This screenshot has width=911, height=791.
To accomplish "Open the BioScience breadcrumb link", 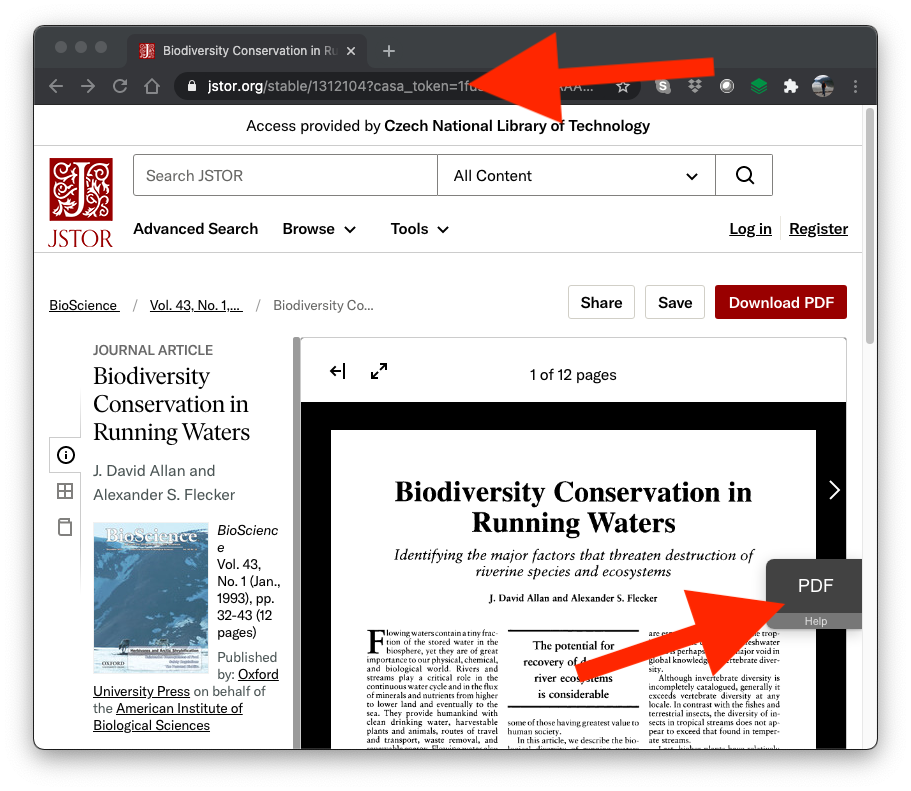I will coord(84,305).
